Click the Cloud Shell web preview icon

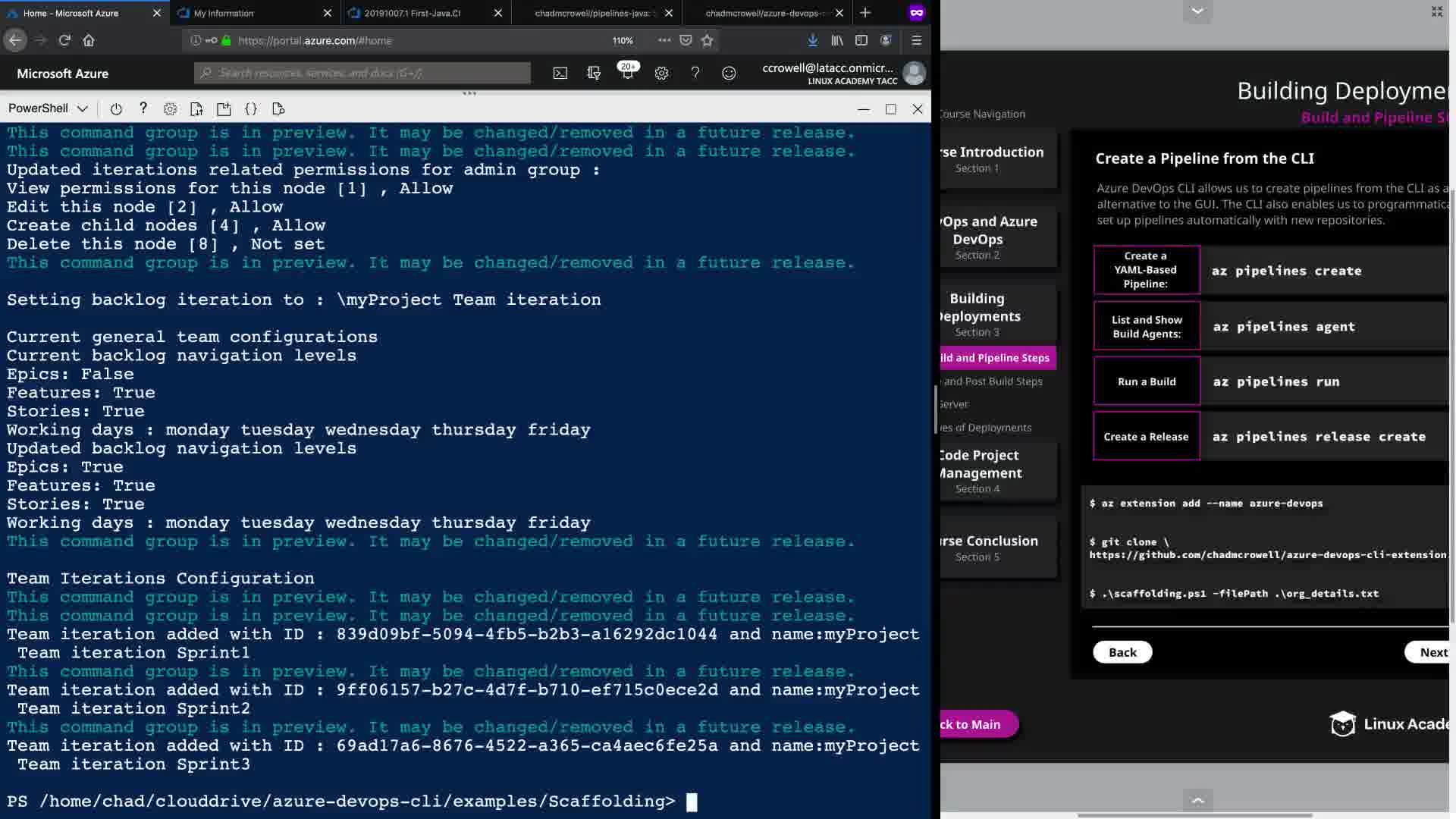pos(278,109)
